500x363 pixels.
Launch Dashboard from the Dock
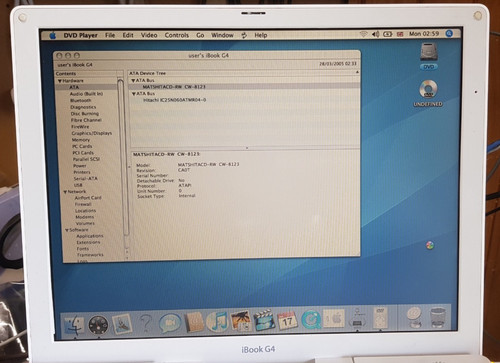(x=98, y=324)
